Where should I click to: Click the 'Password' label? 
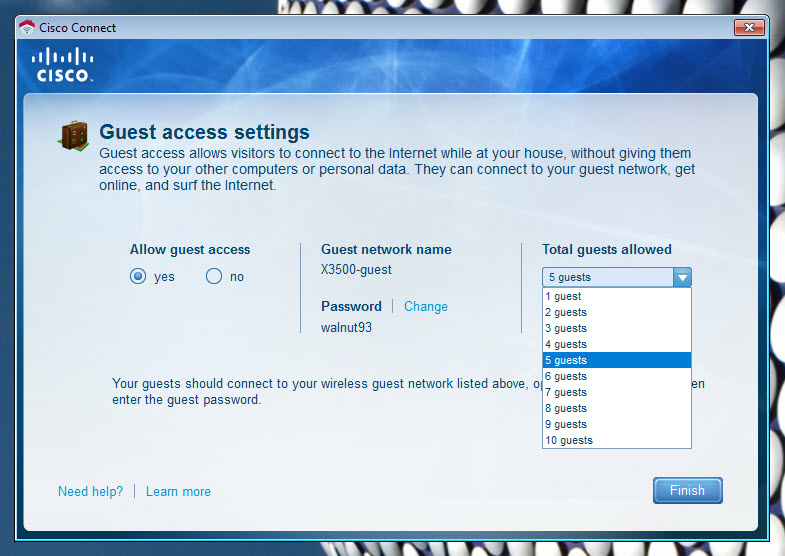click(x=351, y=306)
